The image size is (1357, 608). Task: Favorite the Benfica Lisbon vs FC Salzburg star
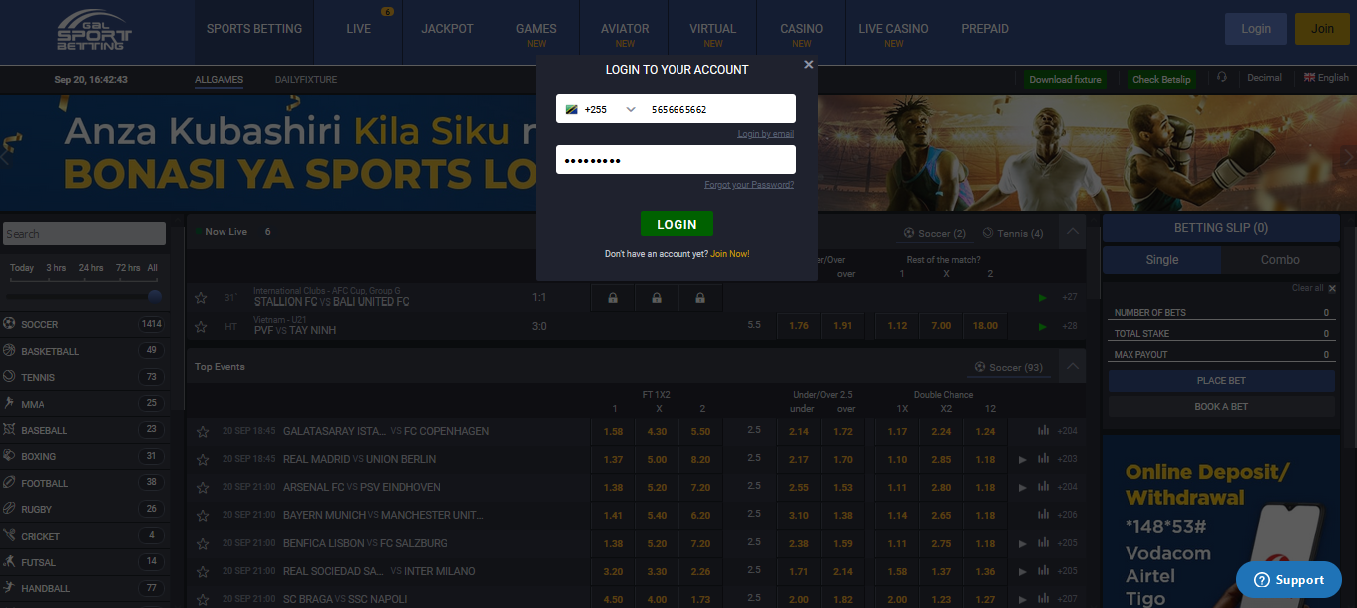(203, 543)
